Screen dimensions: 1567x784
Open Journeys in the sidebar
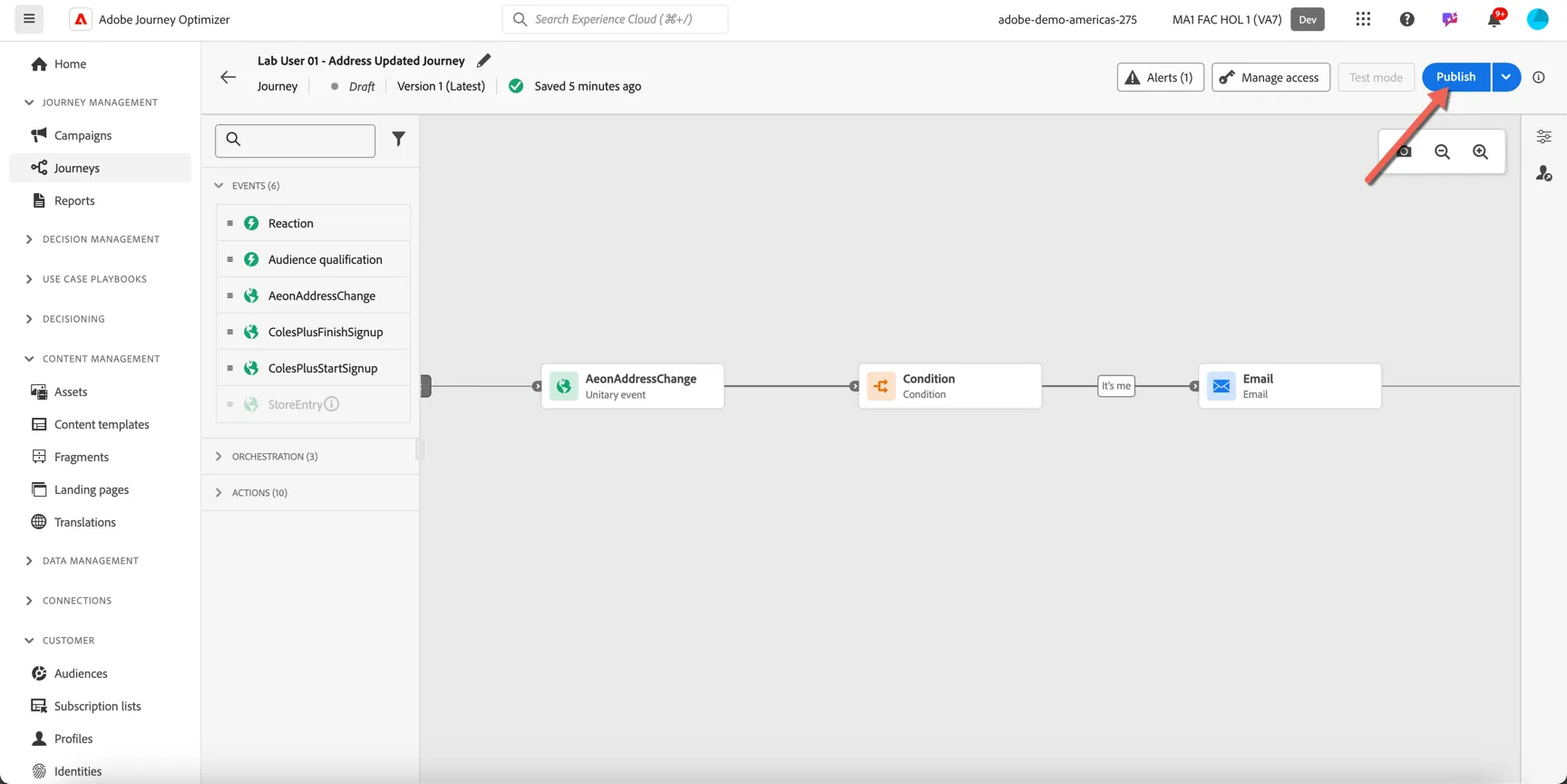click(x=100, y=168)
